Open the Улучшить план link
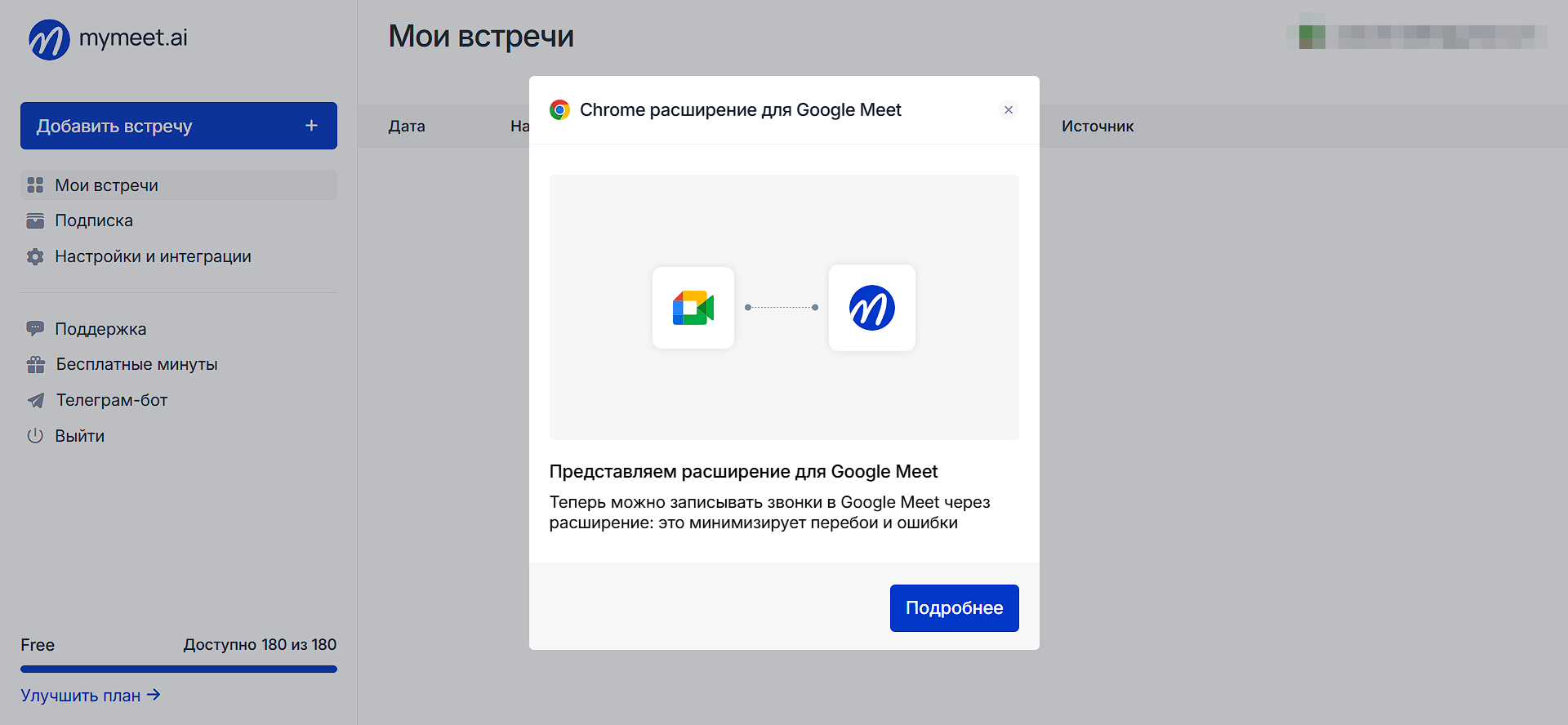1568x725 pixels. click(x=90, y=696)
